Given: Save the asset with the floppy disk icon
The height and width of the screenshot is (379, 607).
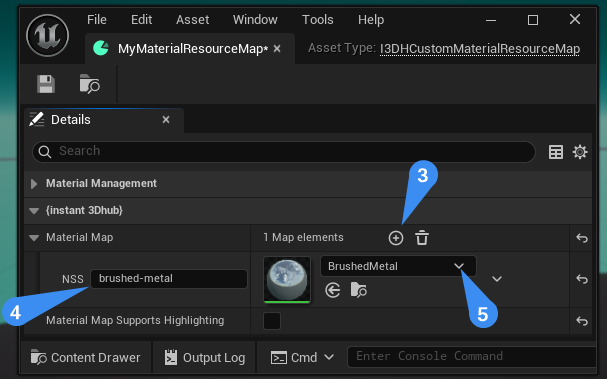Looking at the screenshot, I should point(46,84).
